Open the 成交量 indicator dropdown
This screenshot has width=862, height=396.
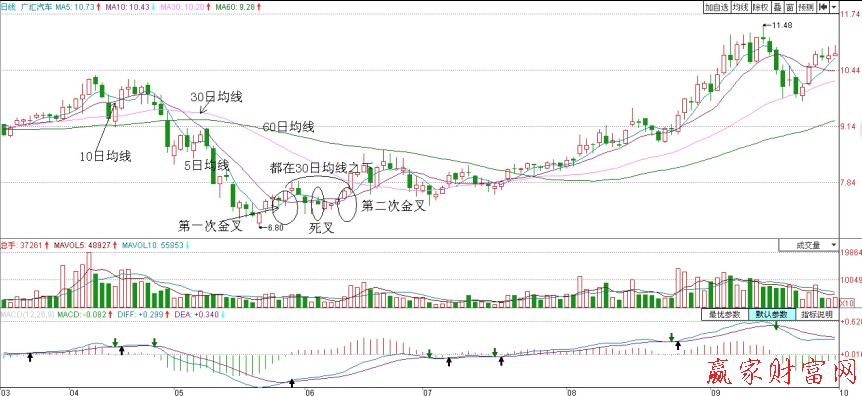(x=809, y=245)
